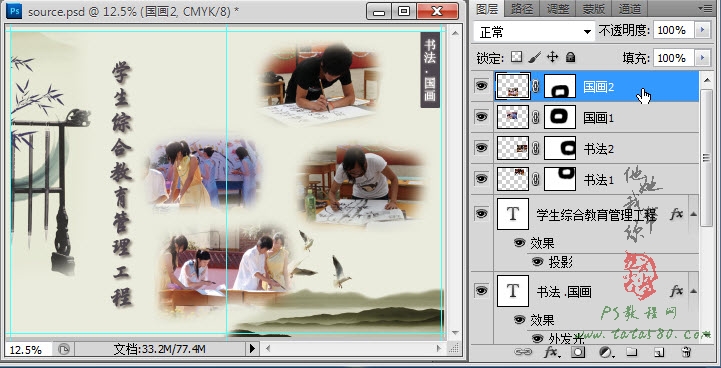The image size is (721, 368).
Task: Switch to 调整 tab
Action: [558, 8]
